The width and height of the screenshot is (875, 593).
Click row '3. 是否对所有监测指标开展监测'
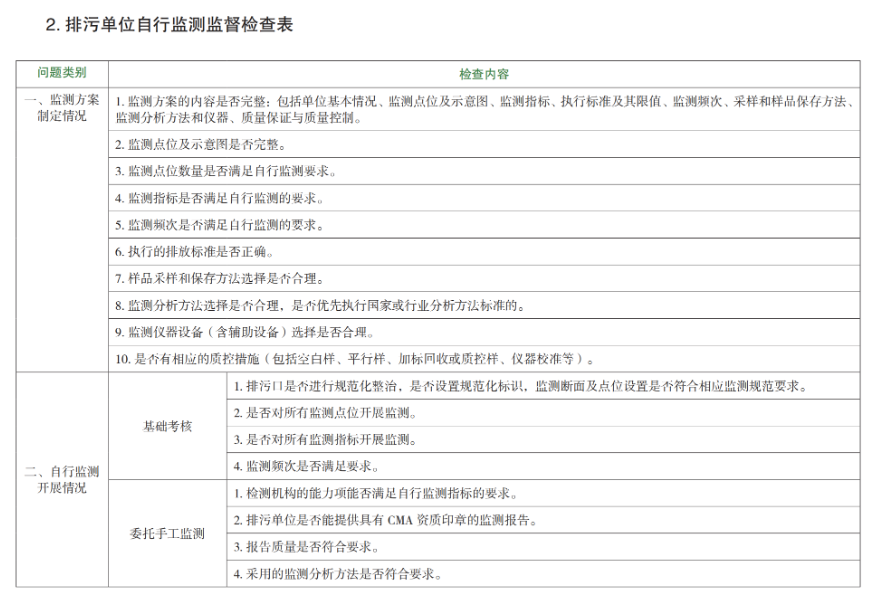pyautogui.click(x=543, y=440)
